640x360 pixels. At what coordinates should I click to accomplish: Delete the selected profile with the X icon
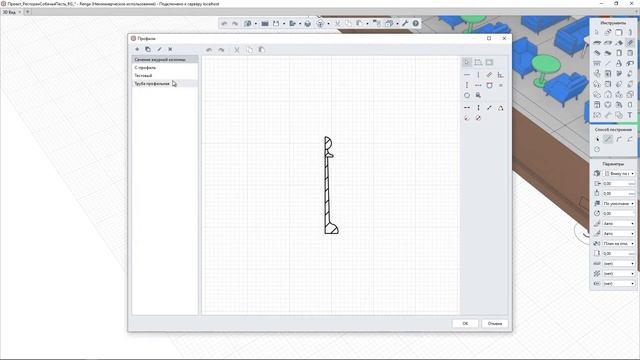pyautogui.click(x=170, y=49)
